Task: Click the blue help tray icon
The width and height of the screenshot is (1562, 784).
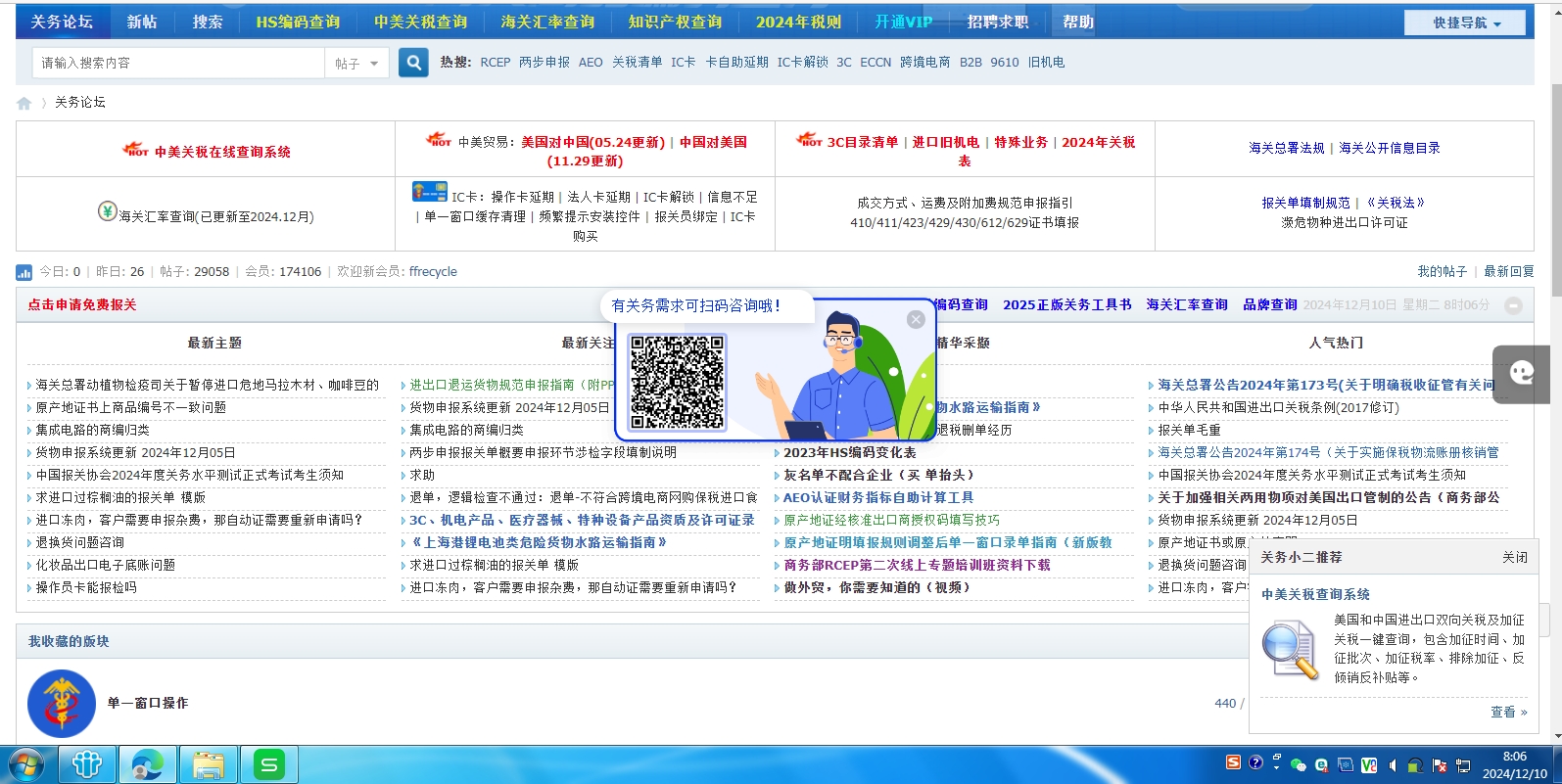Action: pos(1255,762)
